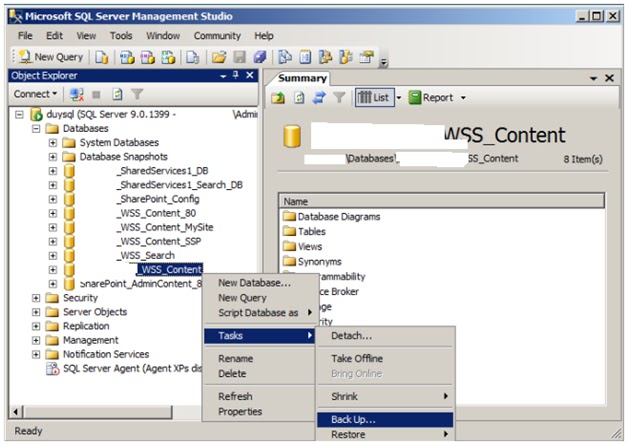The width and height of the screenshot is (628, 445).
Task: Expand the _SharePoint_Config database
Action: (x=52, y=199)
